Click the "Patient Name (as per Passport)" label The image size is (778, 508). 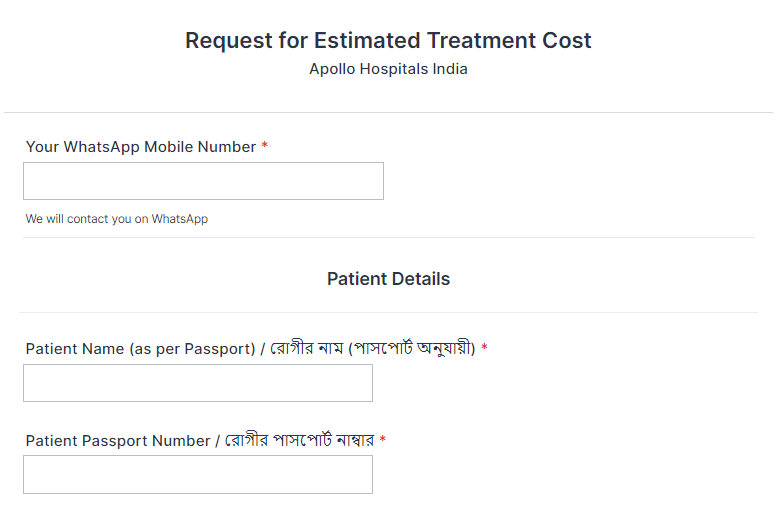click(x=140, y=349)
